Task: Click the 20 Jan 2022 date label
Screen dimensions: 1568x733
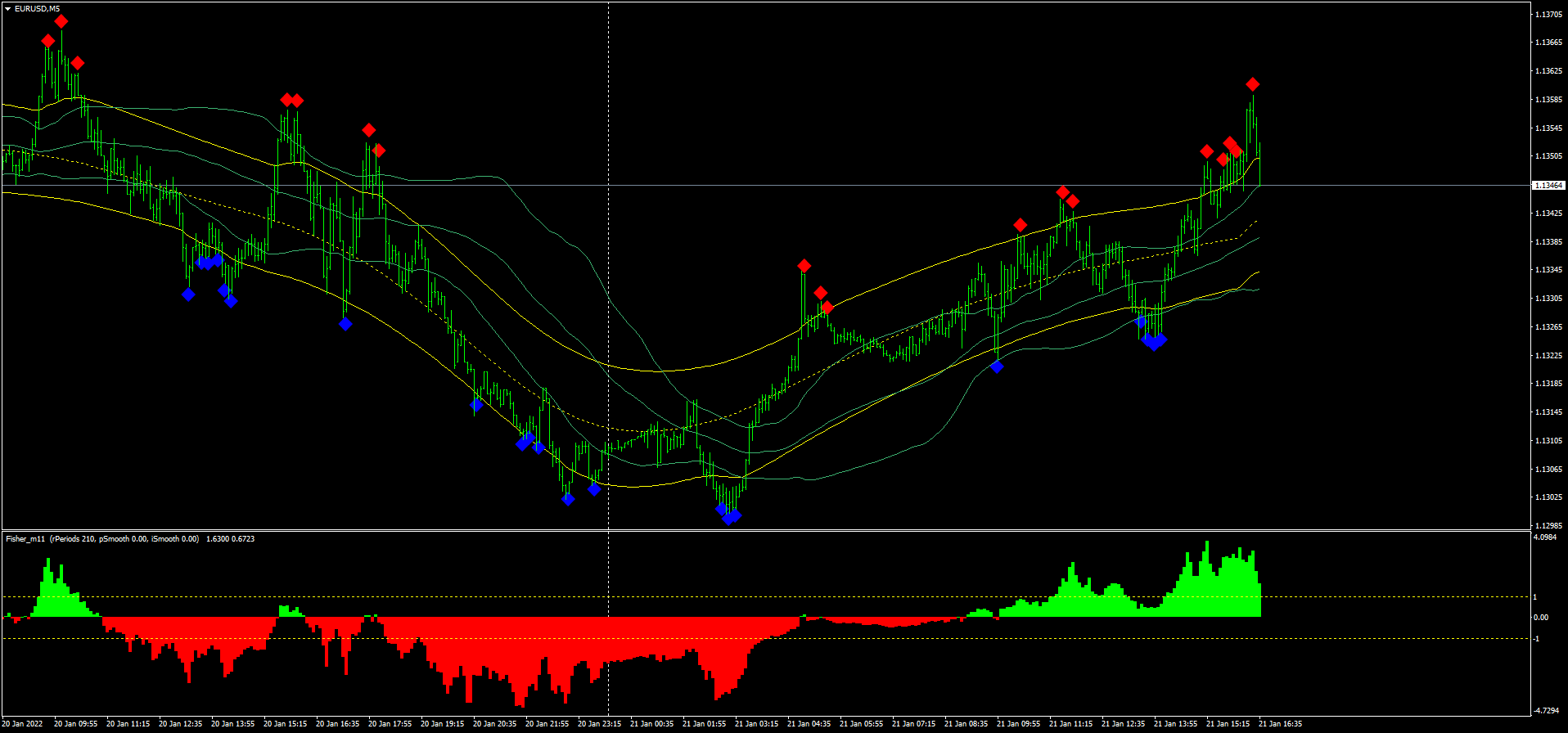Action: (x=24, y=724)
